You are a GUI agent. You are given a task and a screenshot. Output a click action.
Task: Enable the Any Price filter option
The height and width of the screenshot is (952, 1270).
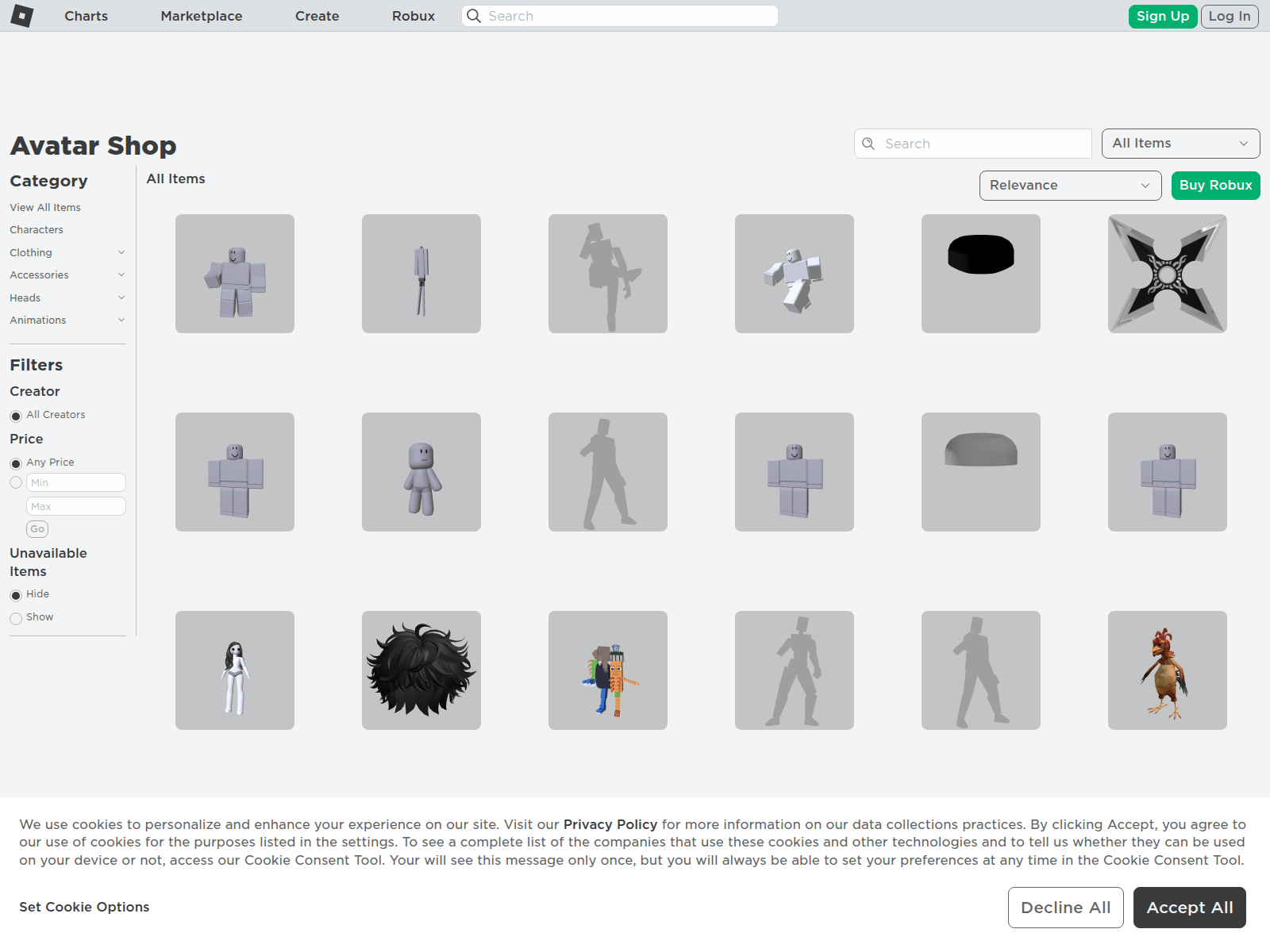coord(16,463)
